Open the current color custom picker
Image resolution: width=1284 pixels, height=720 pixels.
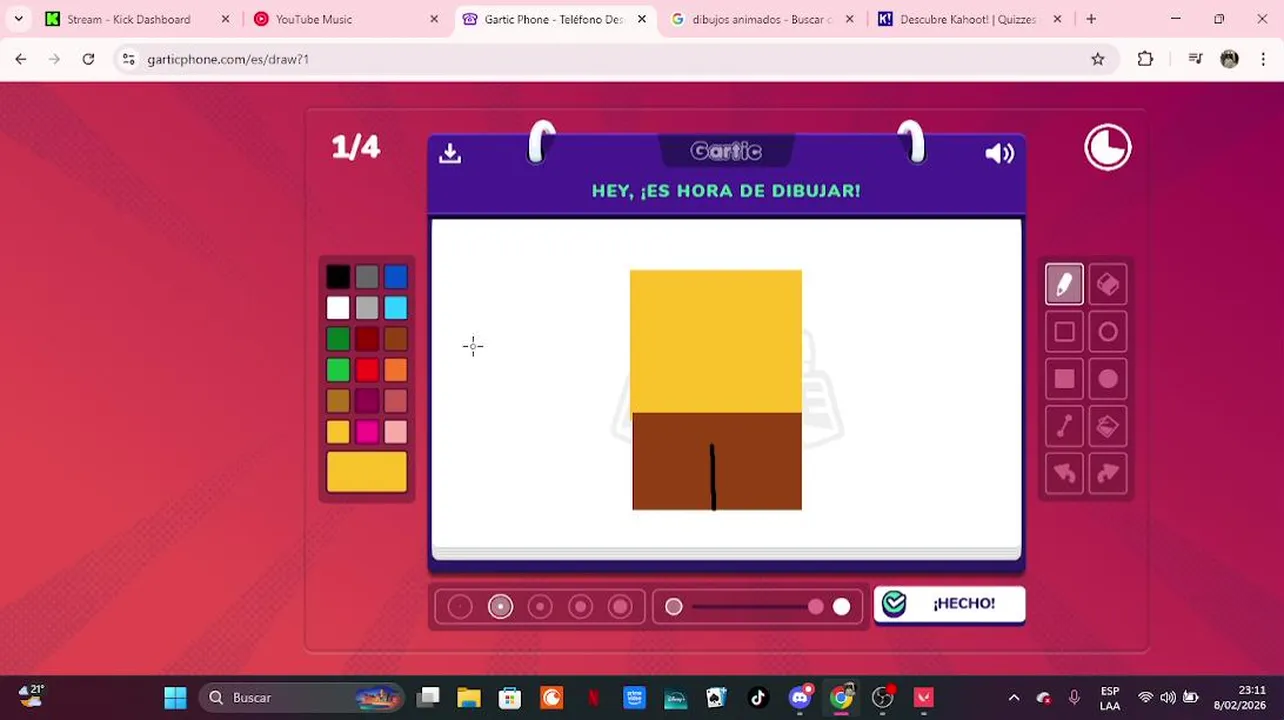[x=367, y=472]
